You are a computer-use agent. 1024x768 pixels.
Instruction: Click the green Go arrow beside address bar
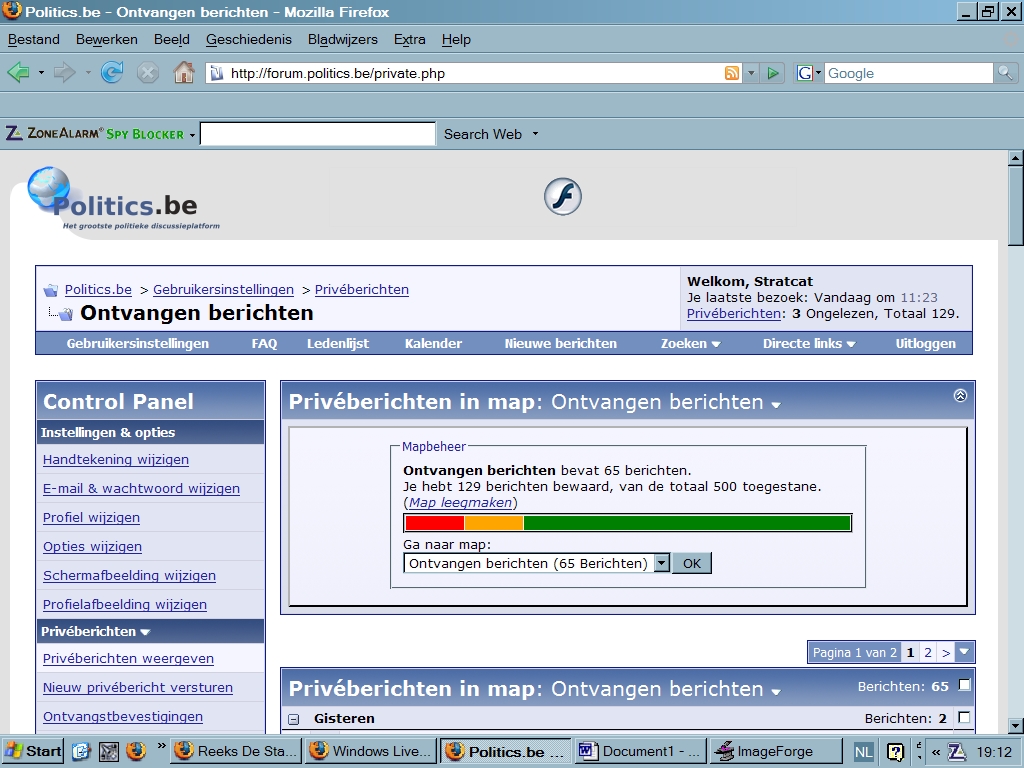(x=772, y=73)
